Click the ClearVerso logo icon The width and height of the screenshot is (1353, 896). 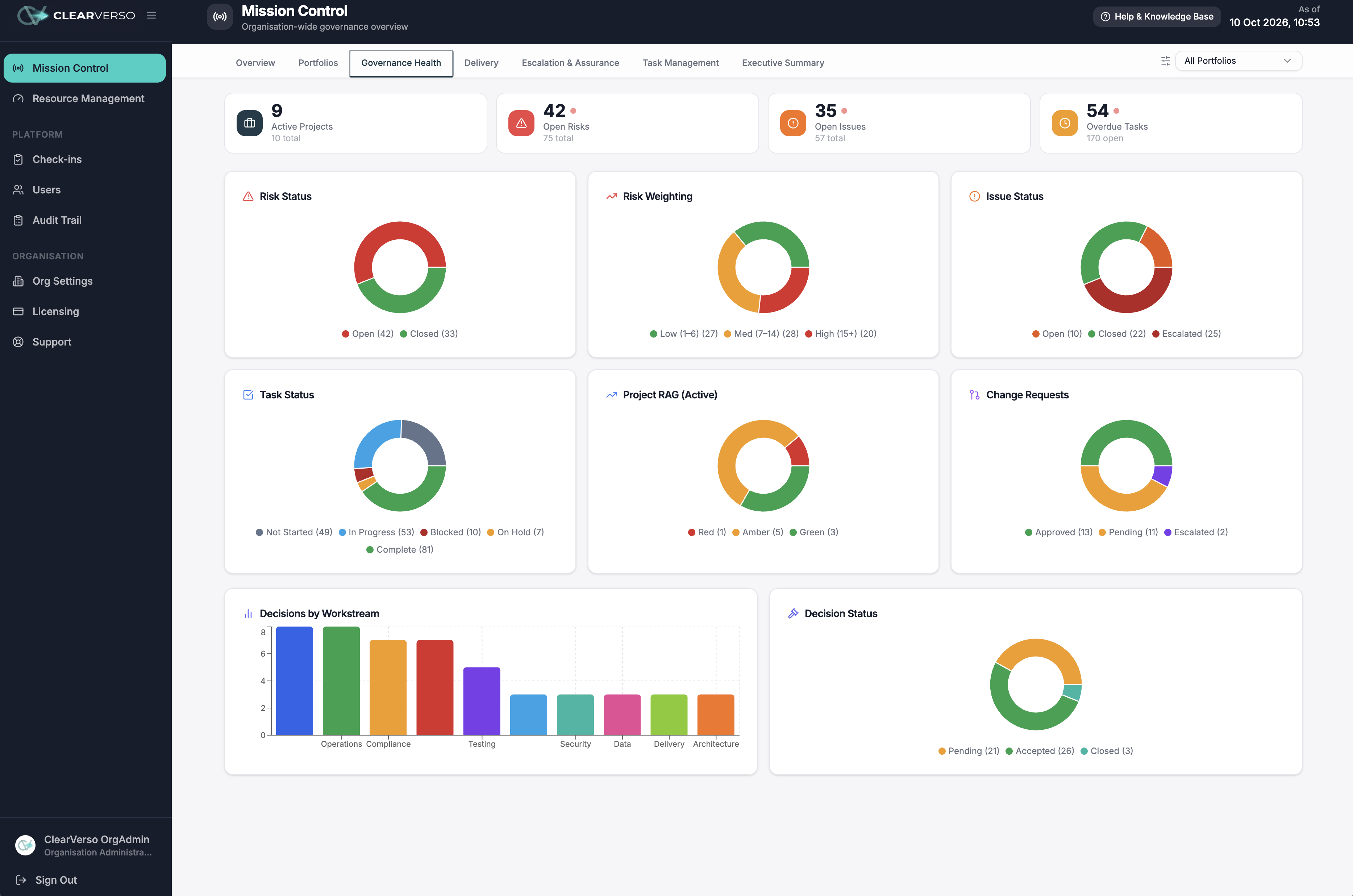pos(32,16)
